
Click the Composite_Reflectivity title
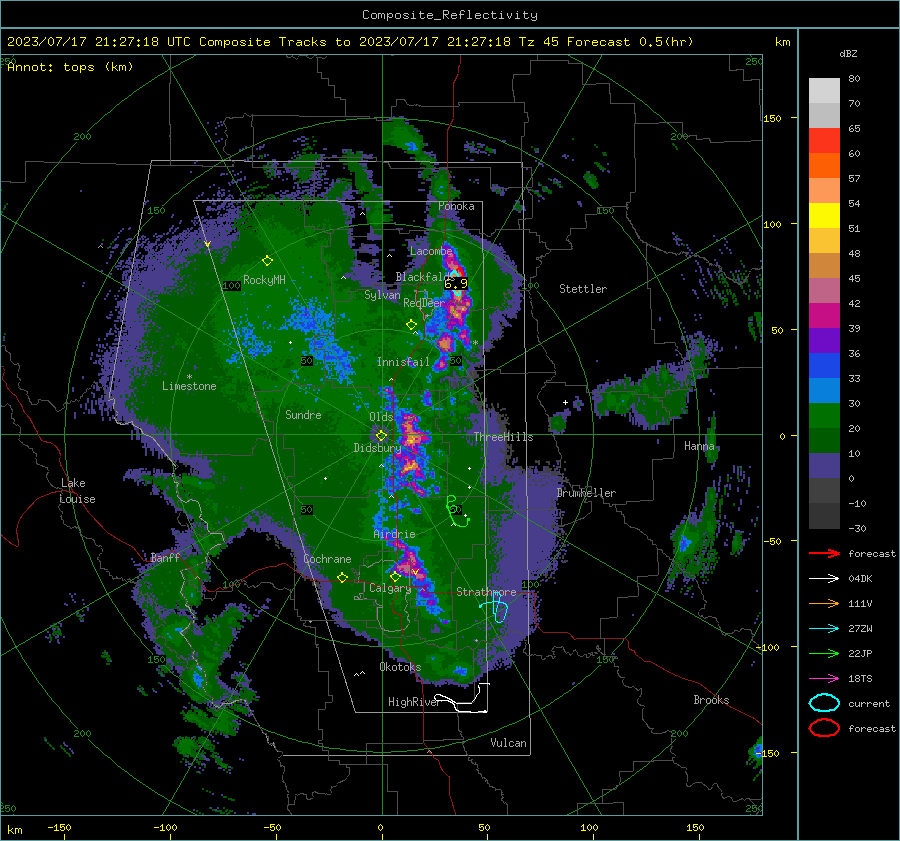[x=449, y=15]
